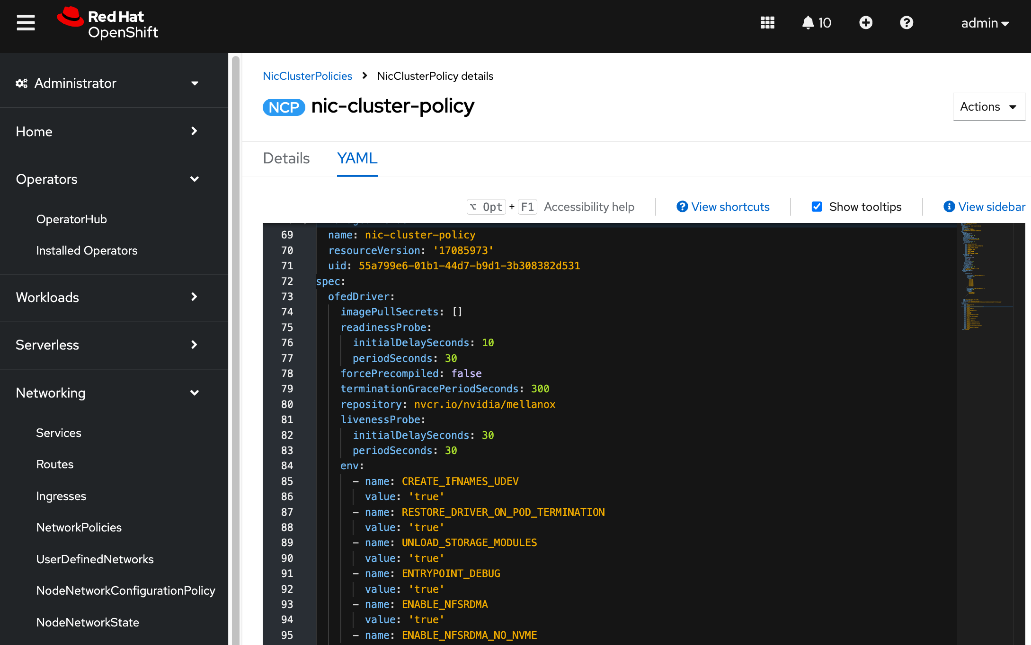
Task: Open the Administrator perspective switcher
Action: pyautogui.click(x=107, y=83)
